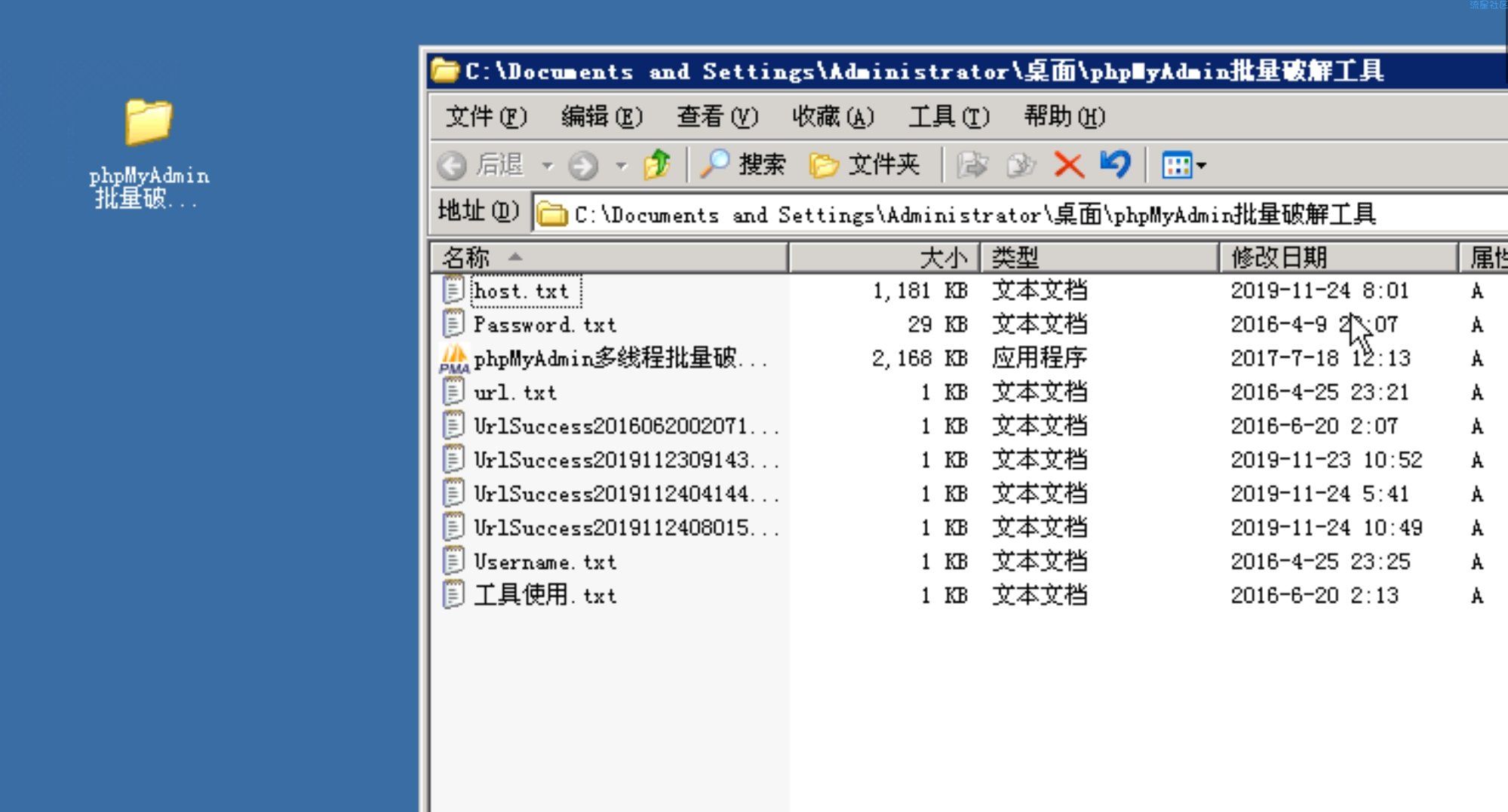Expand the Views dropdown arrow
Screen dimensions: 1508x812
1201,165
